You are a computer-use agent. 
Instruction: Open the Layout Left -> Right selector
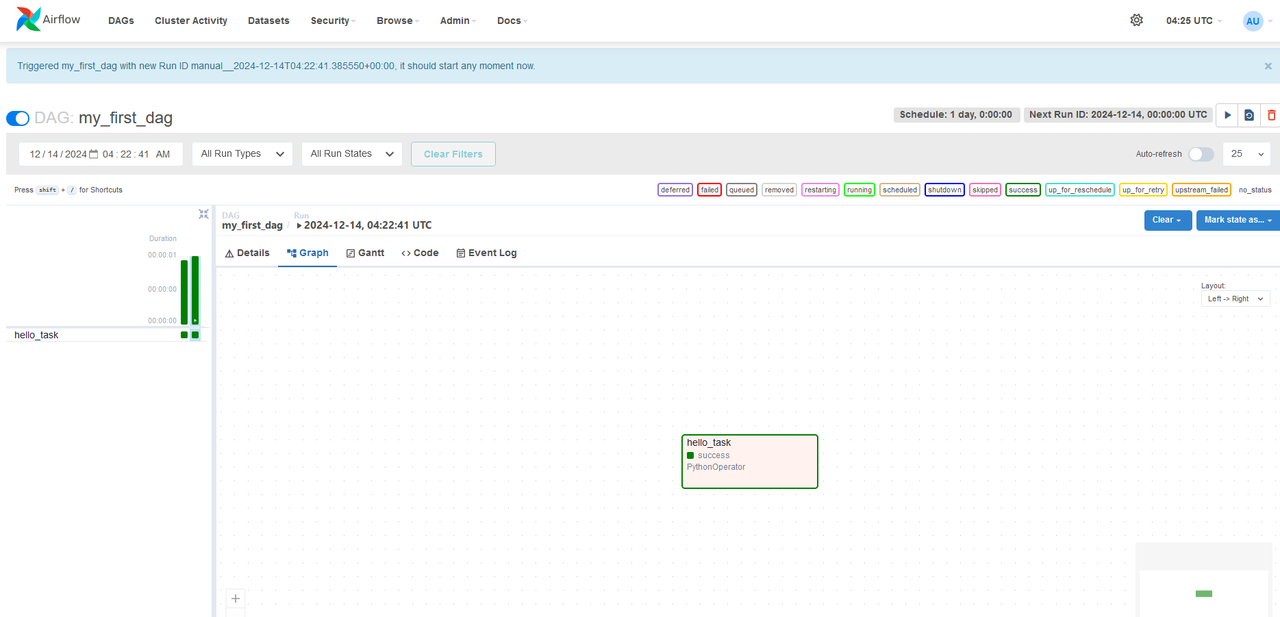1235,299
